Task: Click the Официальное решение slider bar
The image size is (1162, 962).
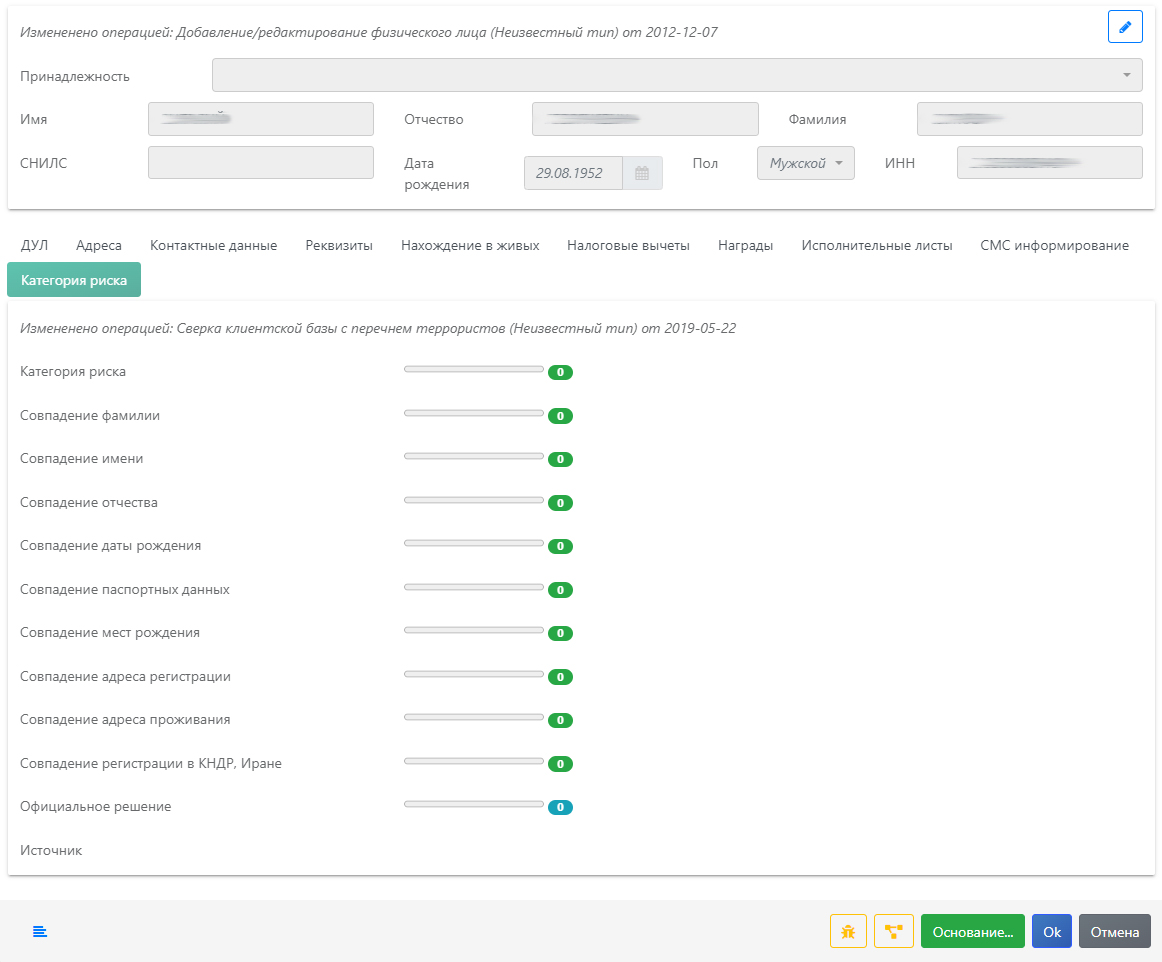Action: (x=473, y=804)
